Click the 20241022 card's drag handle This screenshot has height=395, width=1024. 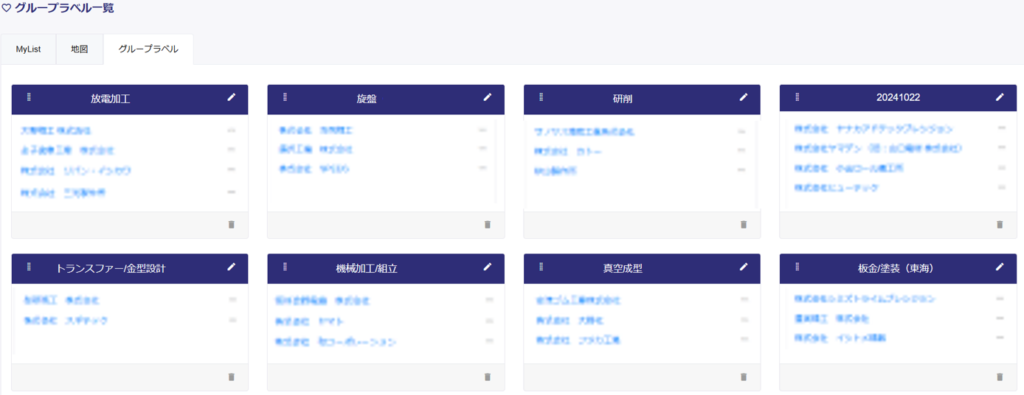click(x=797, y=97)
